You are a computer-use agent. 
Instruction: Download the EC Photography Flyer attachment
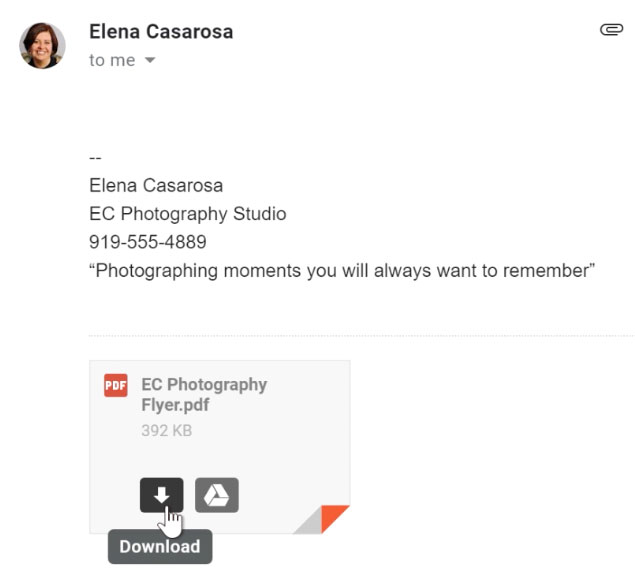click(x=161, y=494)
